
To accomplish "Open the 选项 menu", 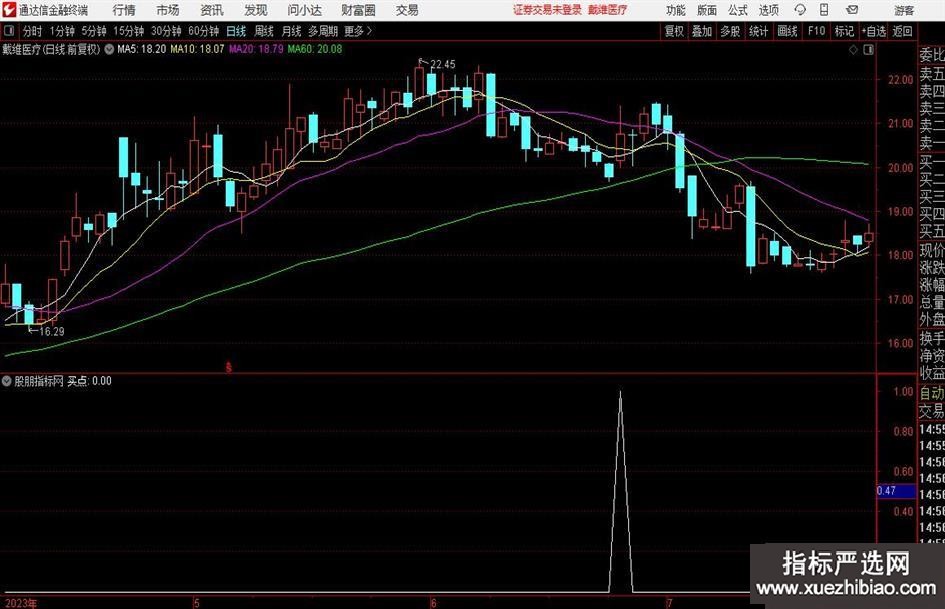I will tap(768, 10).
